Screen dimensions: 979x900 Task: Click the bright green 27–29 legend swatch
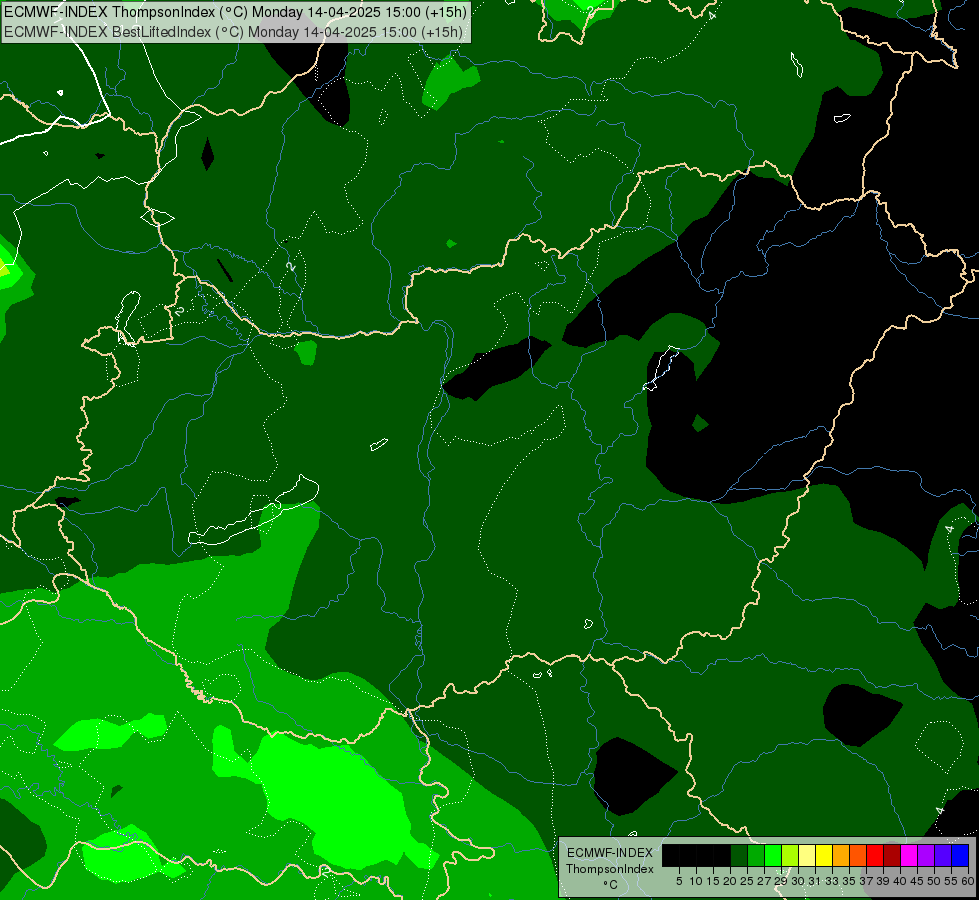[773, 855]
